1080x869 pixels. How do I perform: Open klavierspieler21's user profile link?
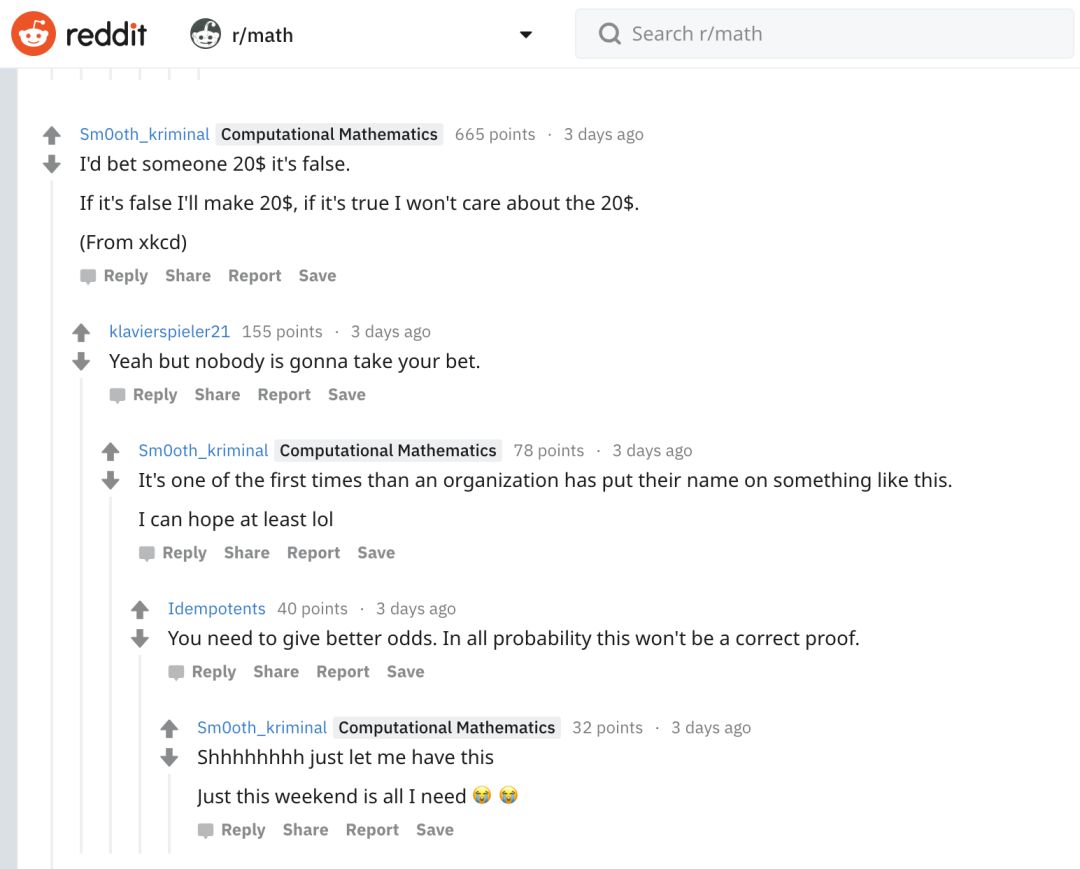click(x=169, y=331)
